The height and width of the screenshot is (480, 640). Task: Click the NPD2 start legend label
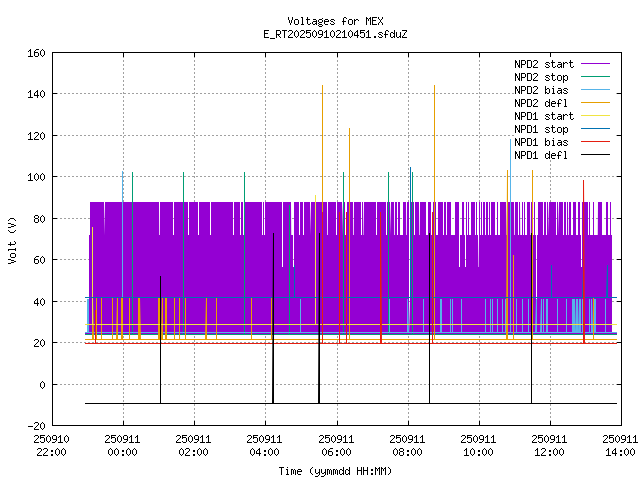click(542, 64)
